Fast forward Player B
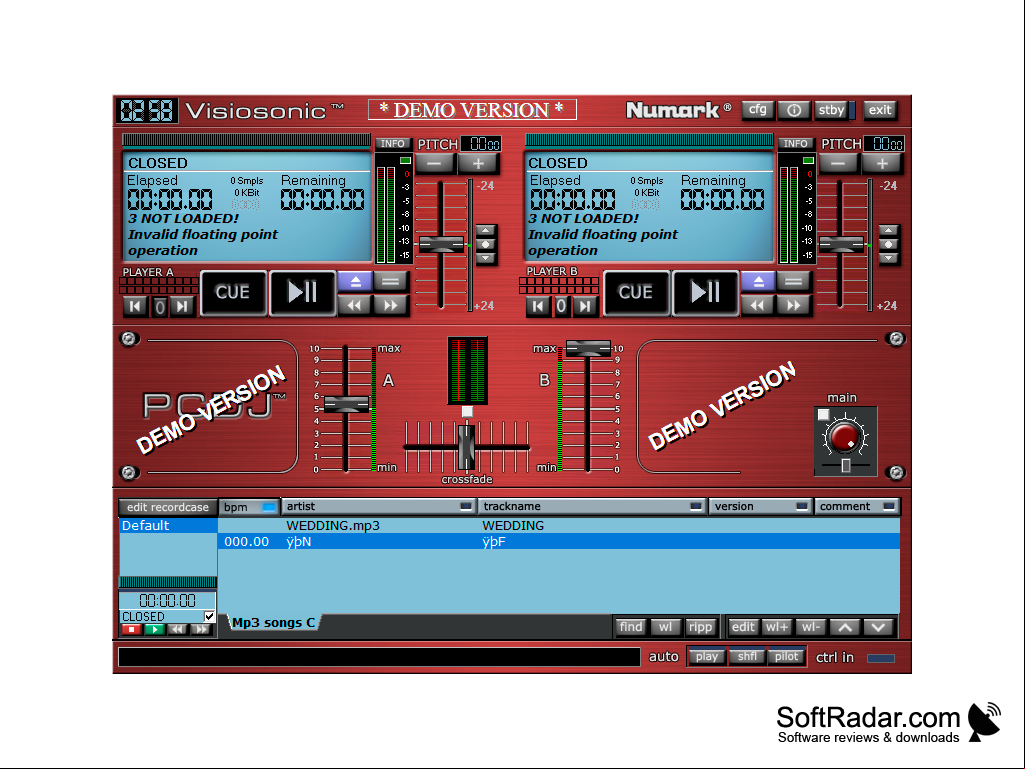Image resolution: width=1025 pixels, height=769 pixels. (x=794, y=305)
